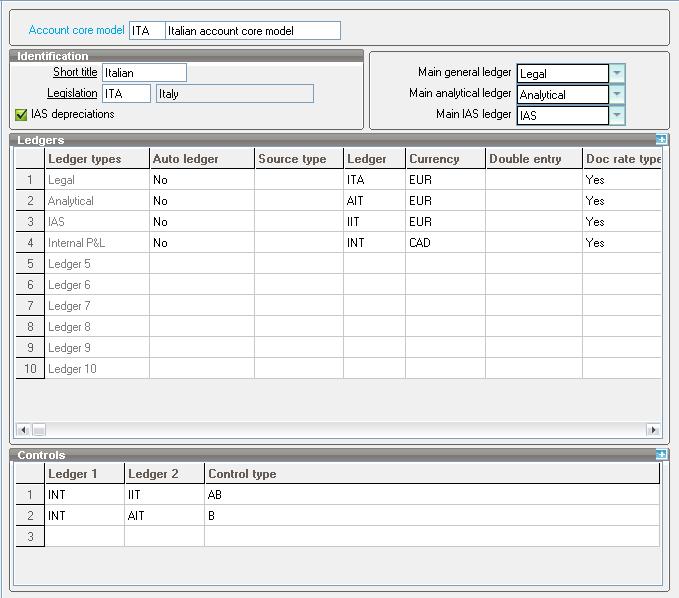
Task: Click the AIT ledger cell in Ledgers row 2
Action: click(374, 200)
